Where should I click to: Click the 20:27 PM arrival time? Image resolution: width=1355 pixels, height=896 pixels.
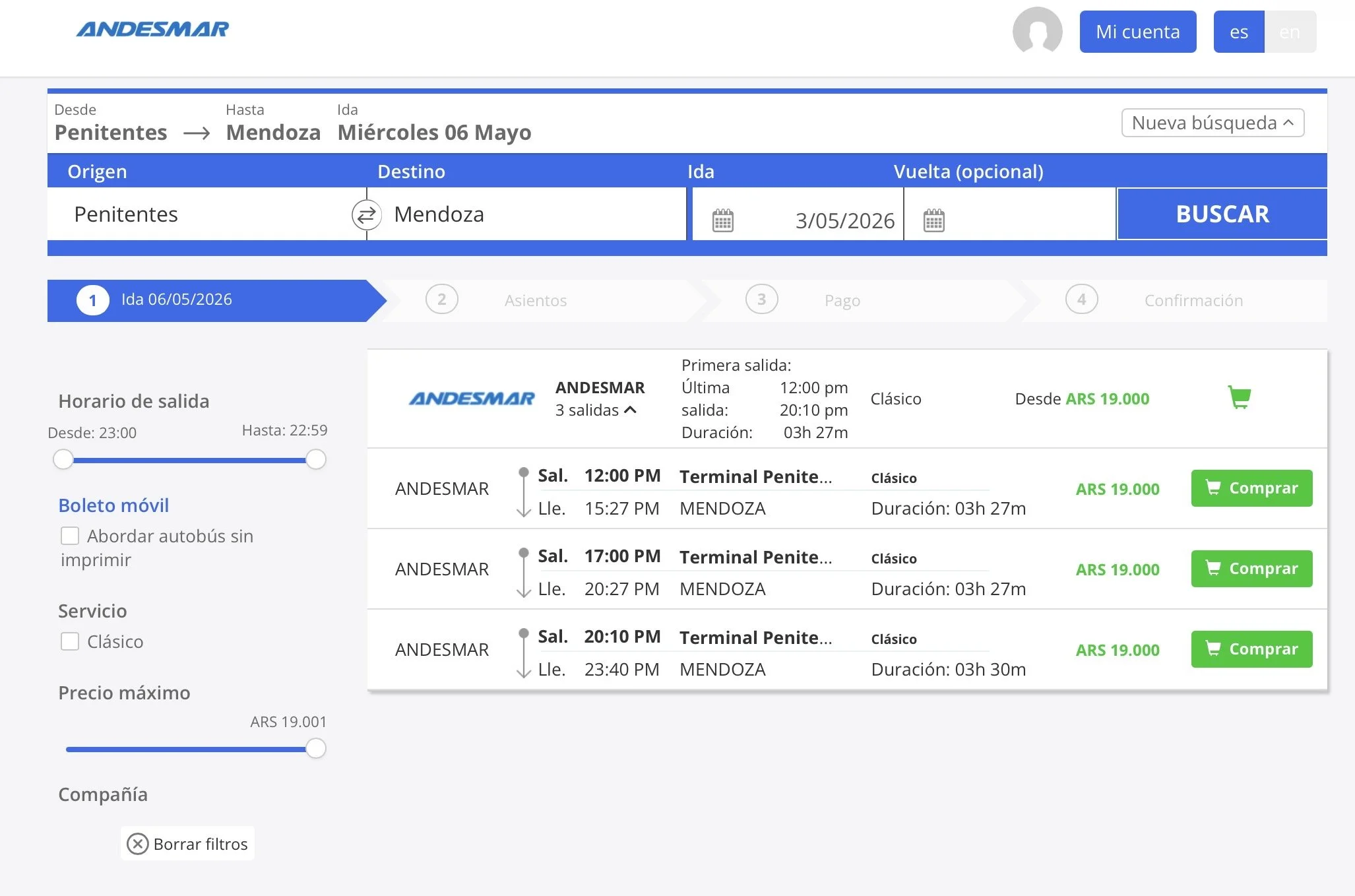click(x=621, y=589)
